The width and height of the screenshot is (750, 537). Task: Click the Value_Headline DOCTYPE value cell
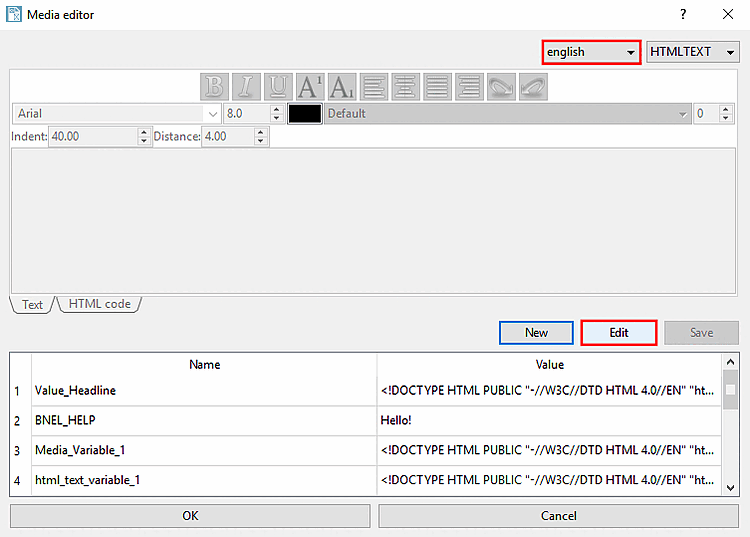tap(549, 391)
